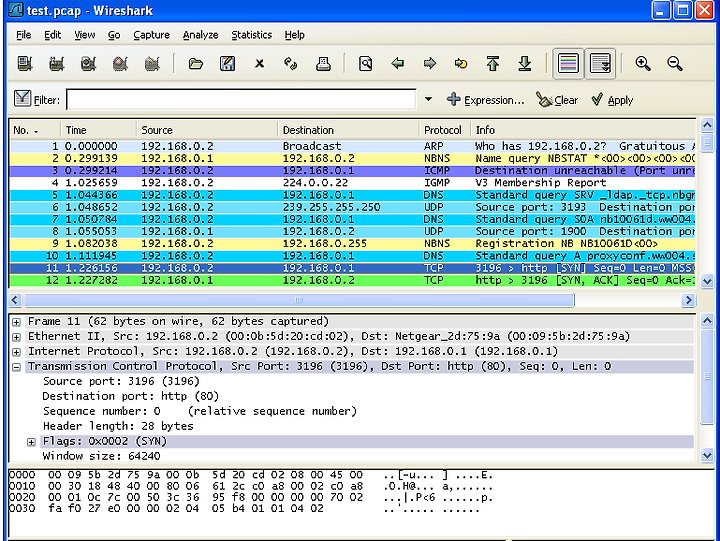Go back in packet history arrow
This screenshot has height=541, width=720.
(398, 63)
